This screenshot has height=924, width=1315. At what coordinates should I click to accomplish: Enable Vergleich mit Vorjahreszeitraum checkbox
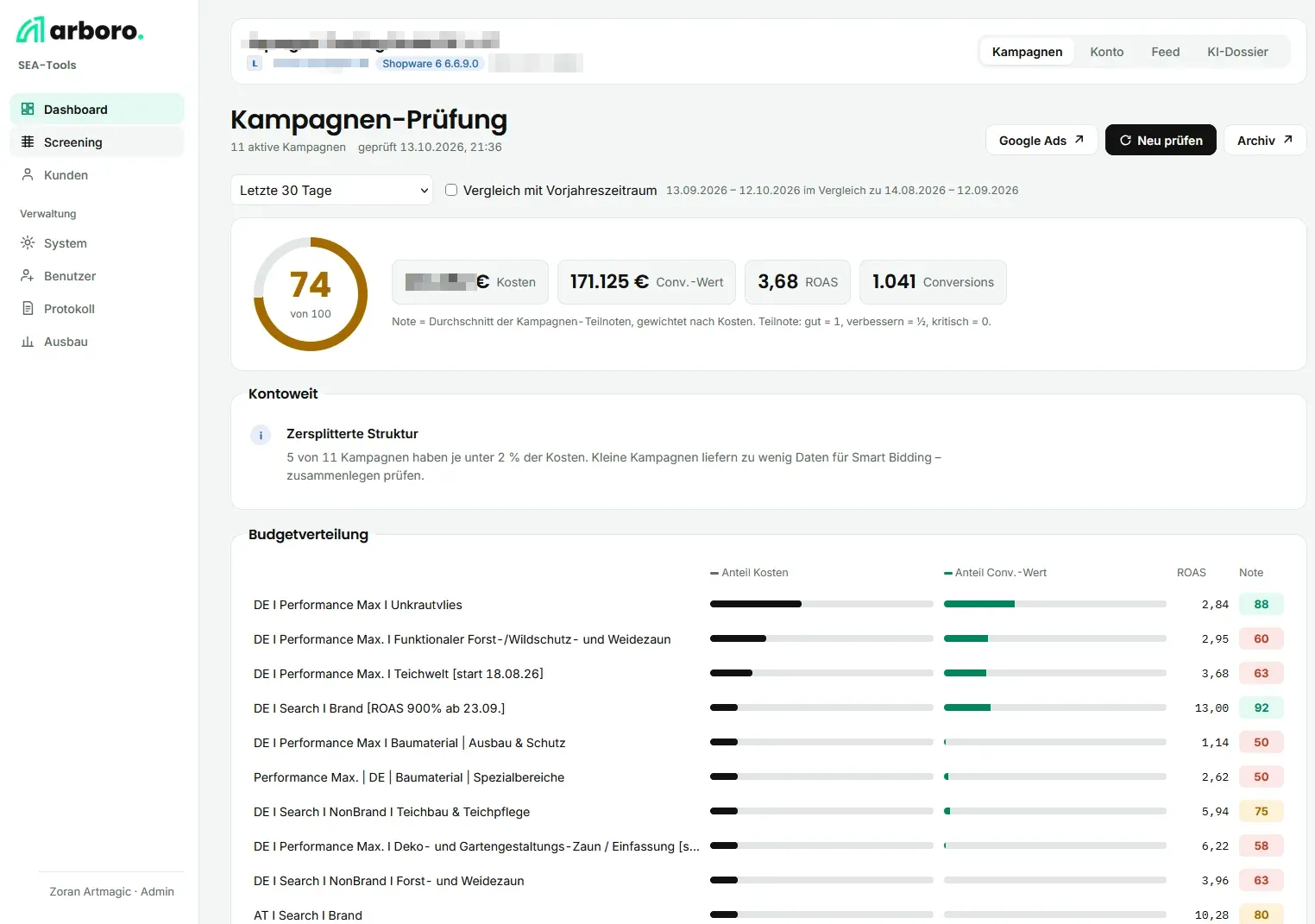(451, 190)
